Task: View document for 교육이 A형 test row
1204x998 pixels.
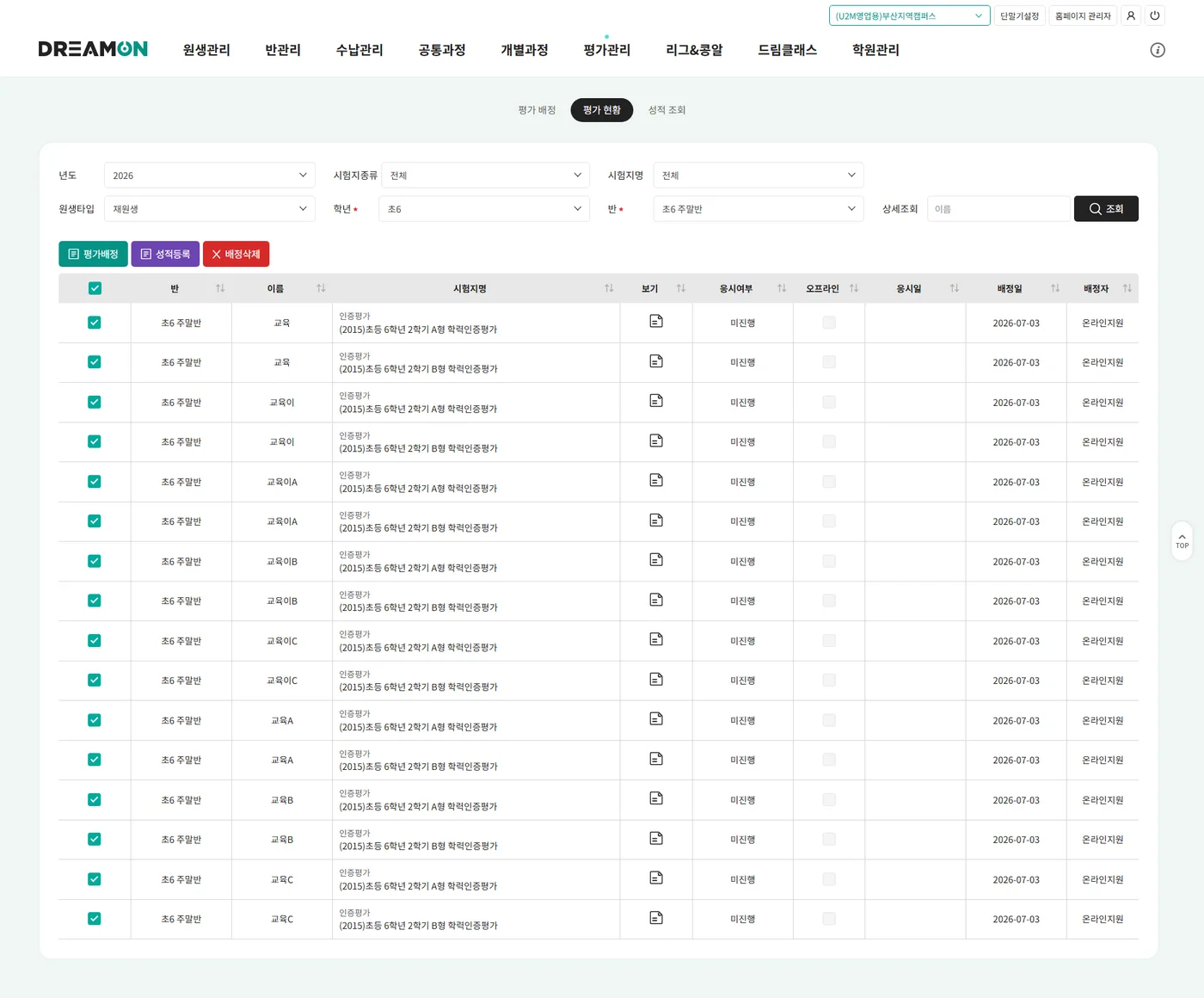Action: coord(656,401)
